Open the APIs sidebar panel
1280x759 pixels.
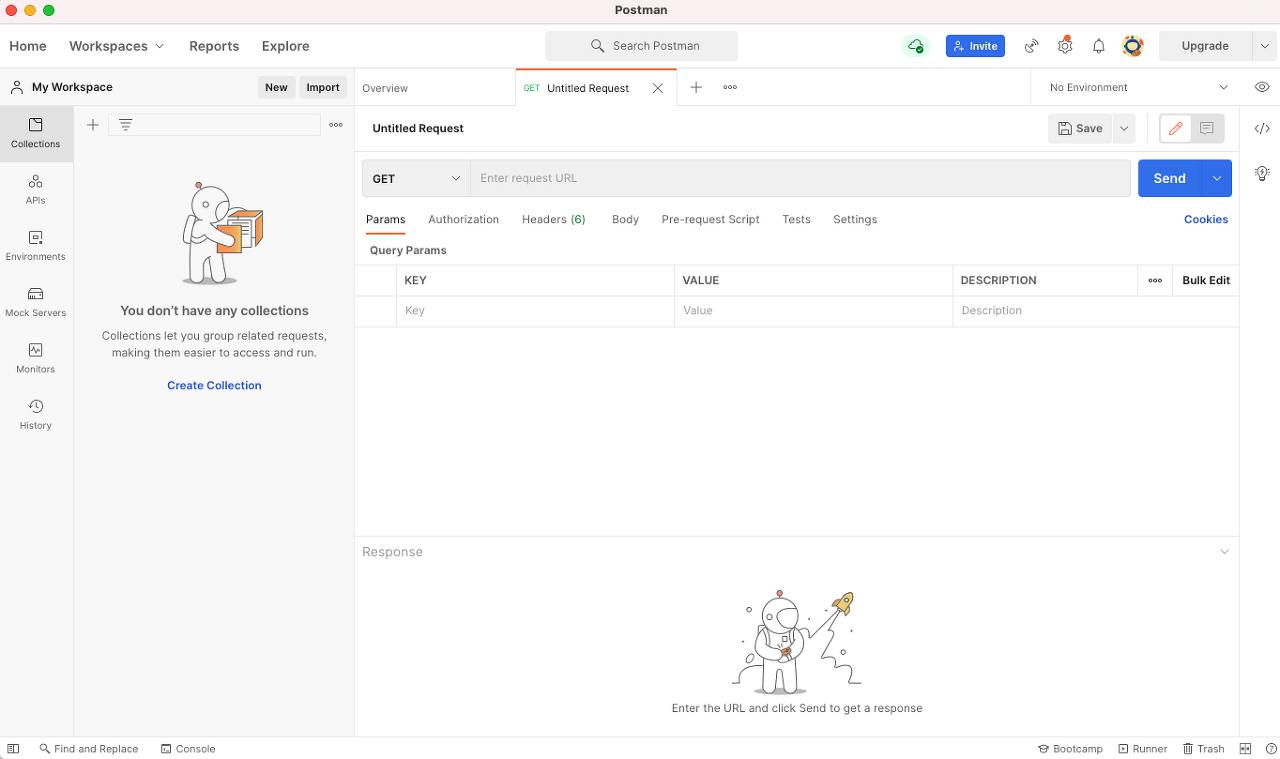pyautogui.click(x=36, y=189)
